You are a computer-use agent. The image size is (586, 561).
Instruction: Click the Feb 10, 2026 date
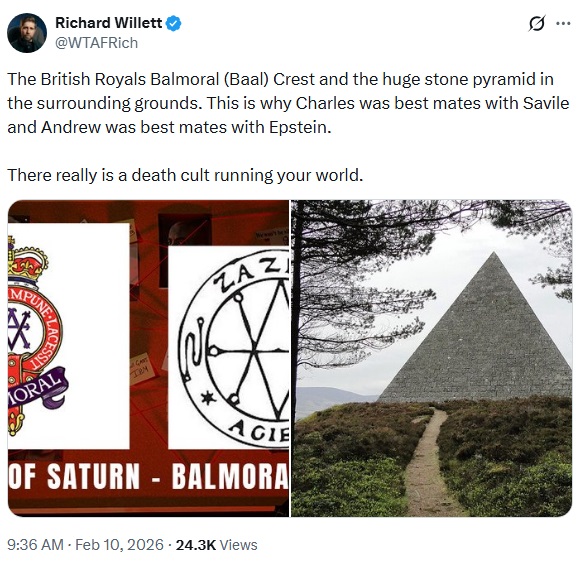pos(120,545)
